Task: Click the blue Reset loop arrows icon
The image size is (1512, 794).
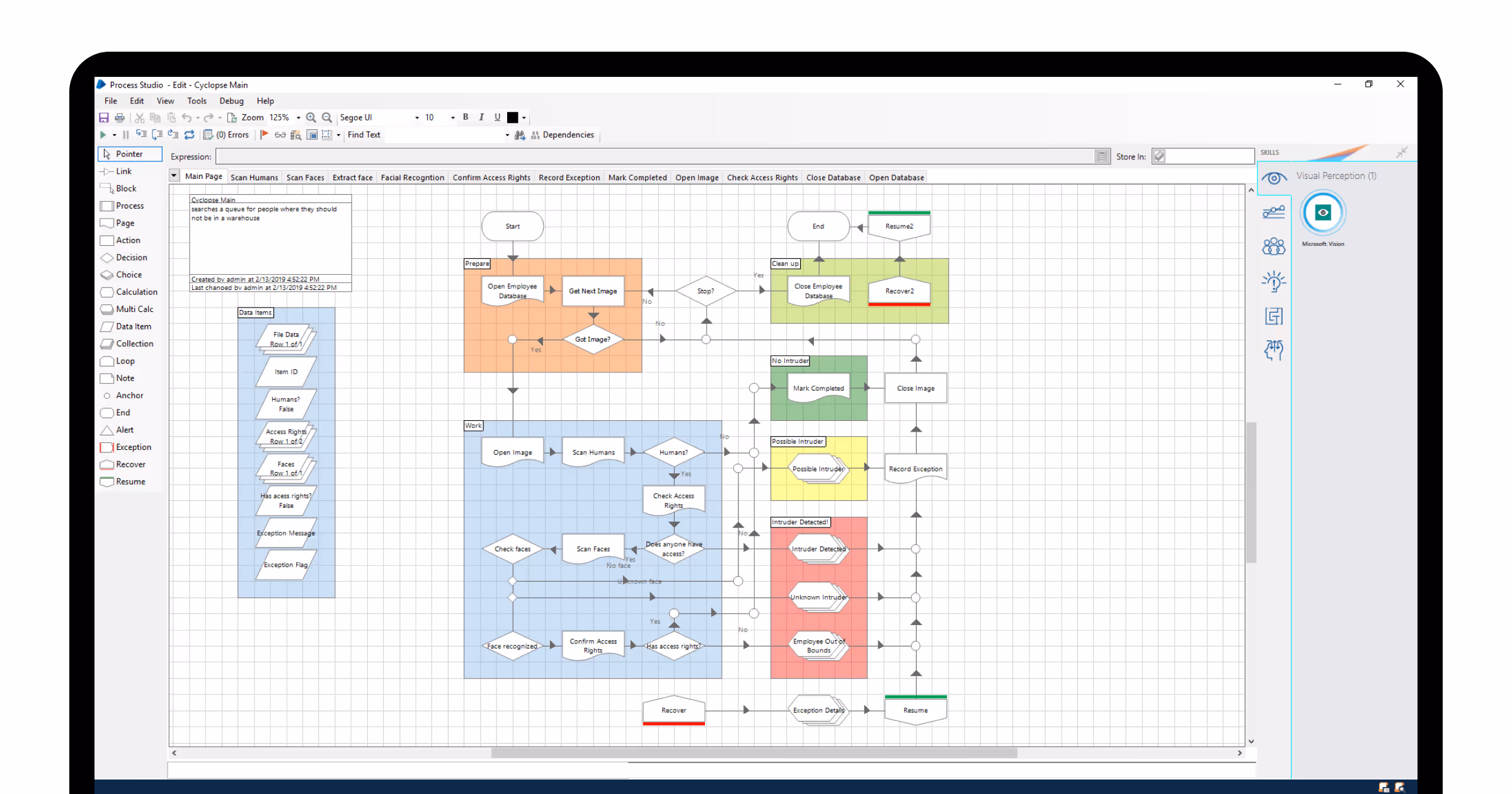Action: point(189,135)
